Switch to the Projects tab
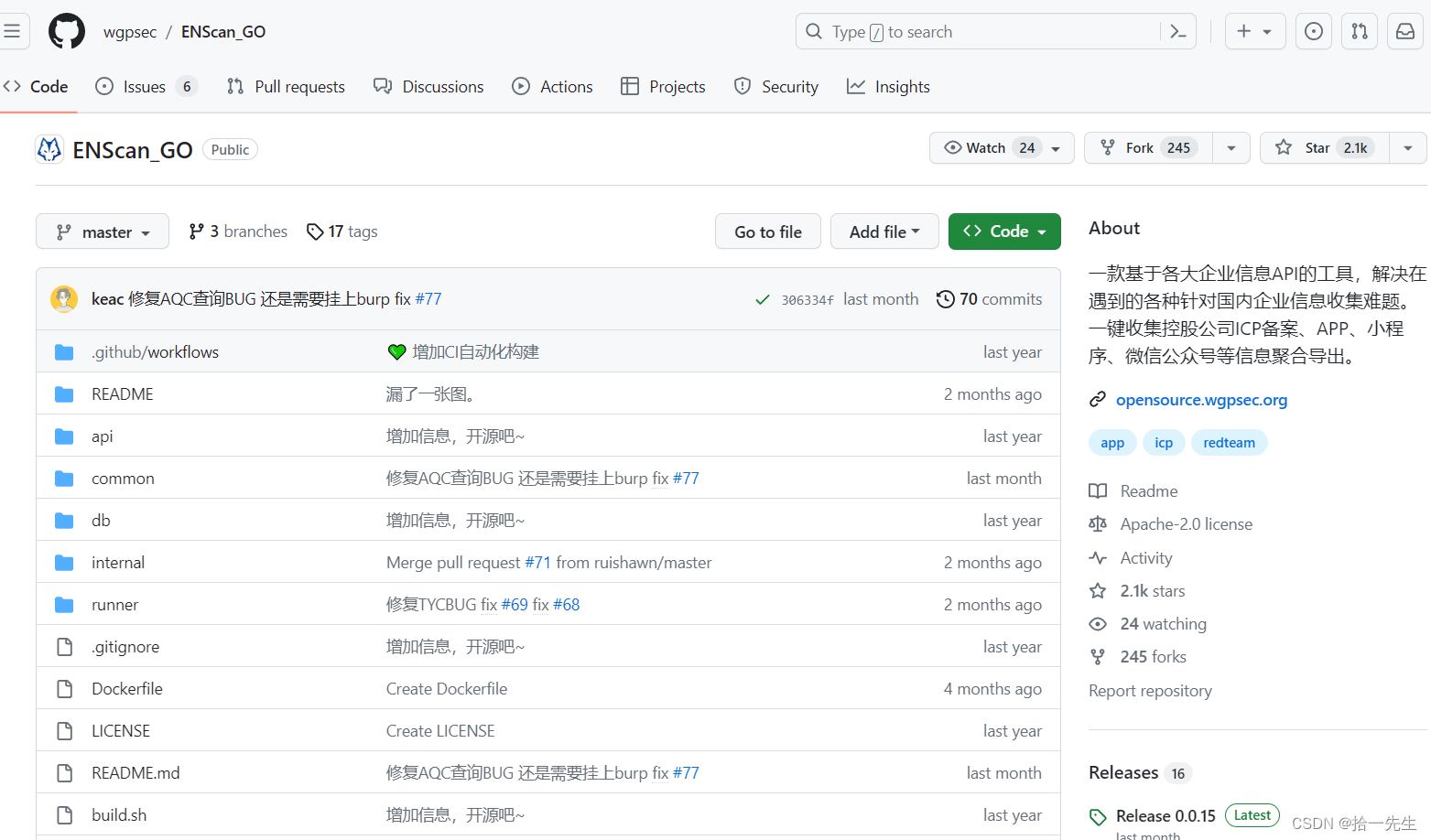 click(x=663, y=87)
